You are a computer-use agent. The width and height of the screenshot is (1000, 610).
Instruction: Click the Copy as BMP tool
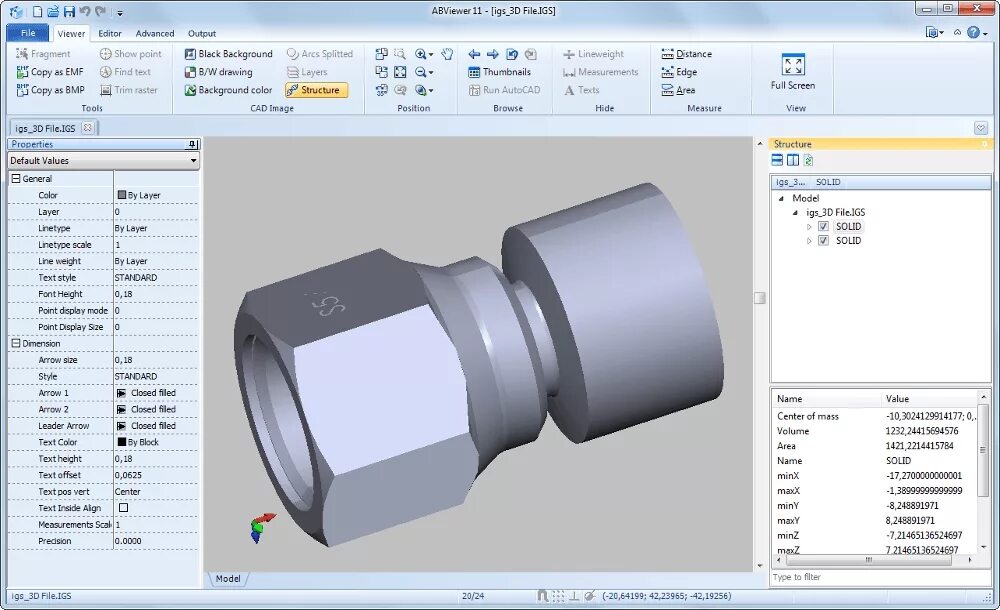[x=50, y=90]
